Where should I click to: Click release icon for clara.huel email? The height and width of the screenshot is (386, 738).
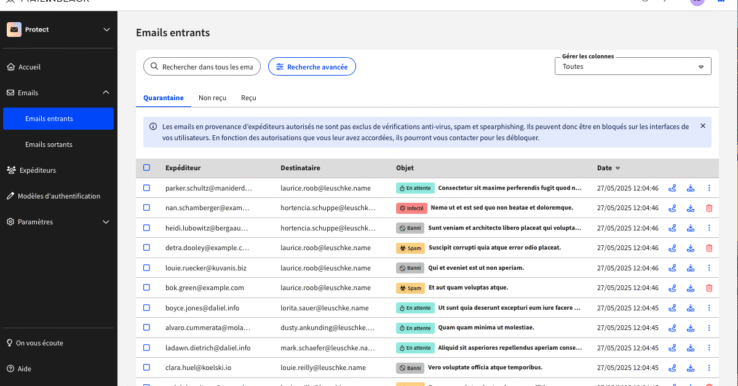[672, 368]
